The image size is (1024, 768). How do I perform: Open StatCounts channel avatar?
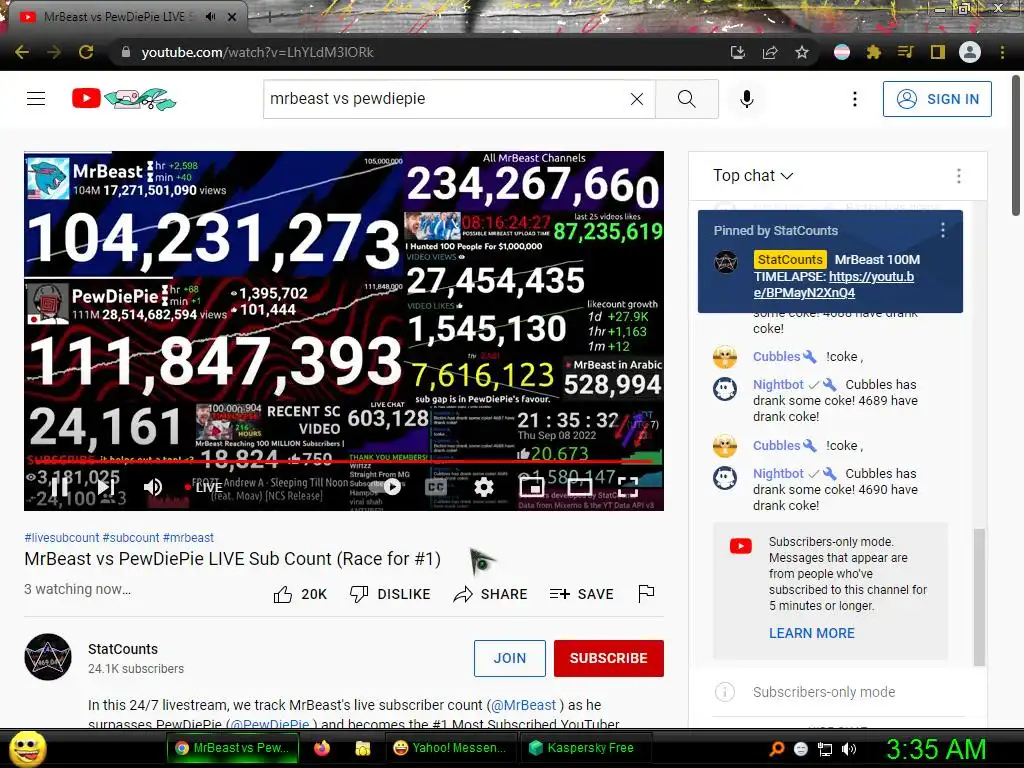tap(48, 657)
